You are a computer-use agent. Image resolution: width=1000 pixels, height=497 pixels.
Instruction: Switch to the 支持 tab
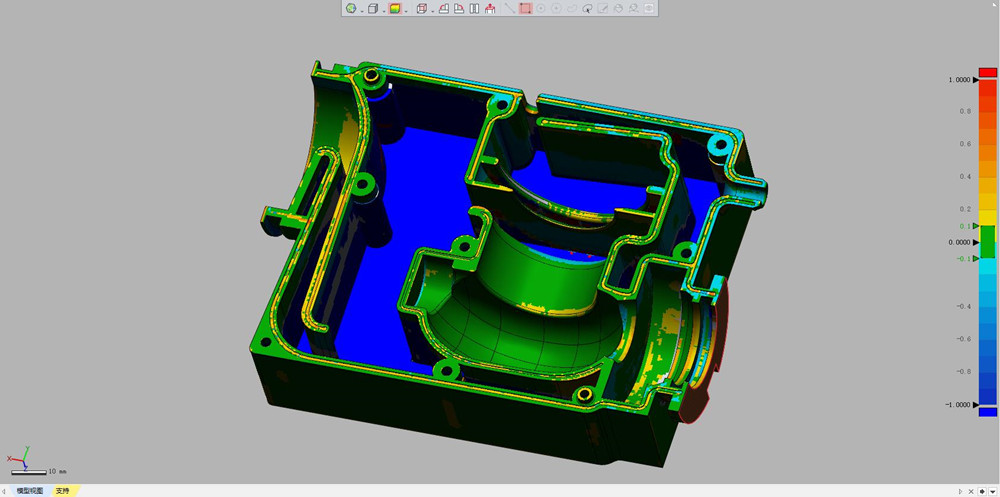tap(63, 491)
